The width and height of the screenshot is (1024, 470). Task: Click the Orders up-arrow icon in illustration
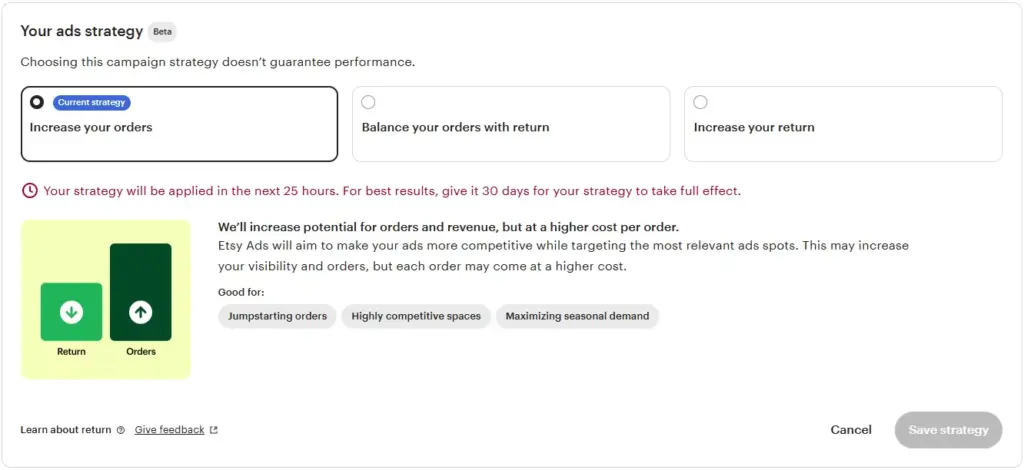pos(141,312)
